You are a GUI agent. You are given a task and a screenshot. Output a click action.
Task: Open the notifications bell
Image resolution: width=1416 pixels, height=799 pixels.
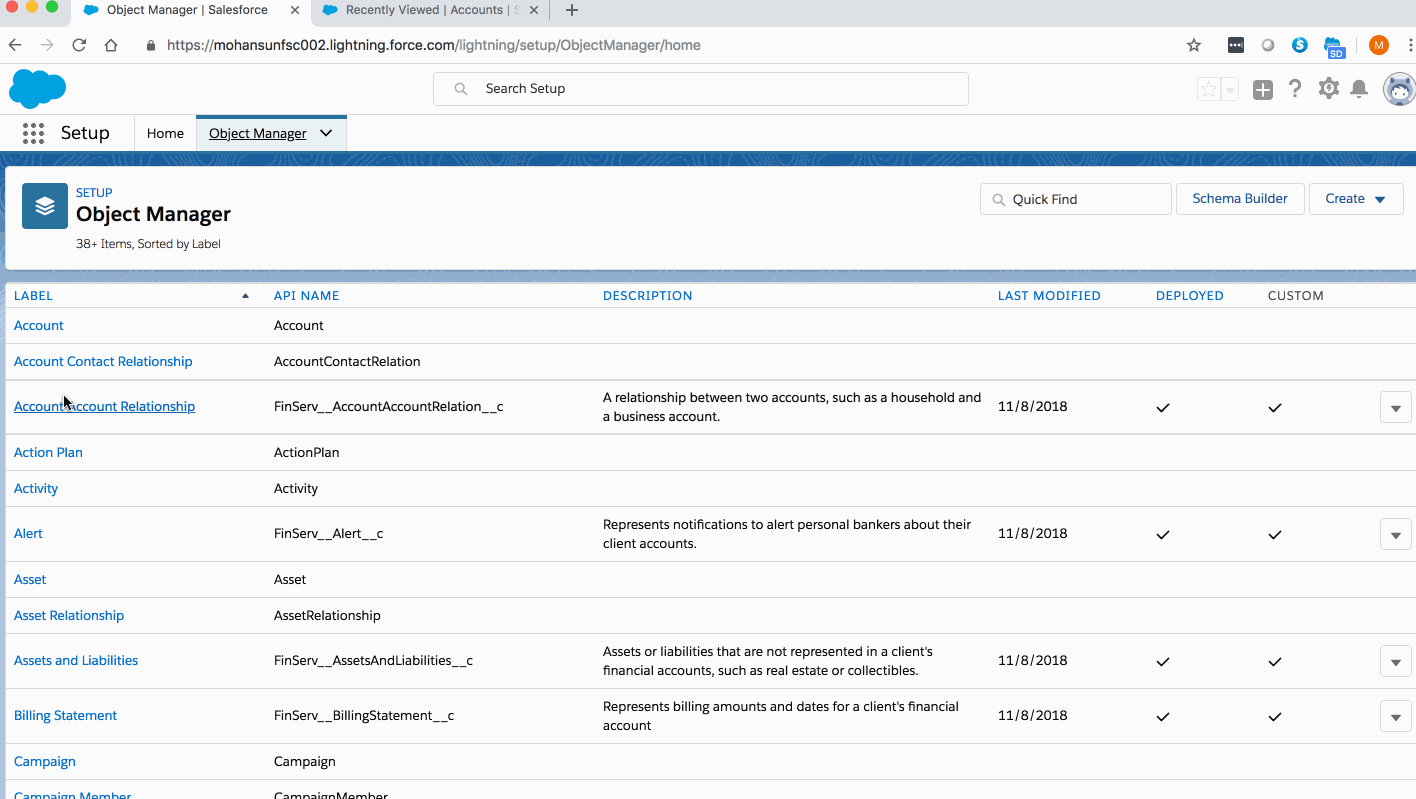click(1359, 89)
